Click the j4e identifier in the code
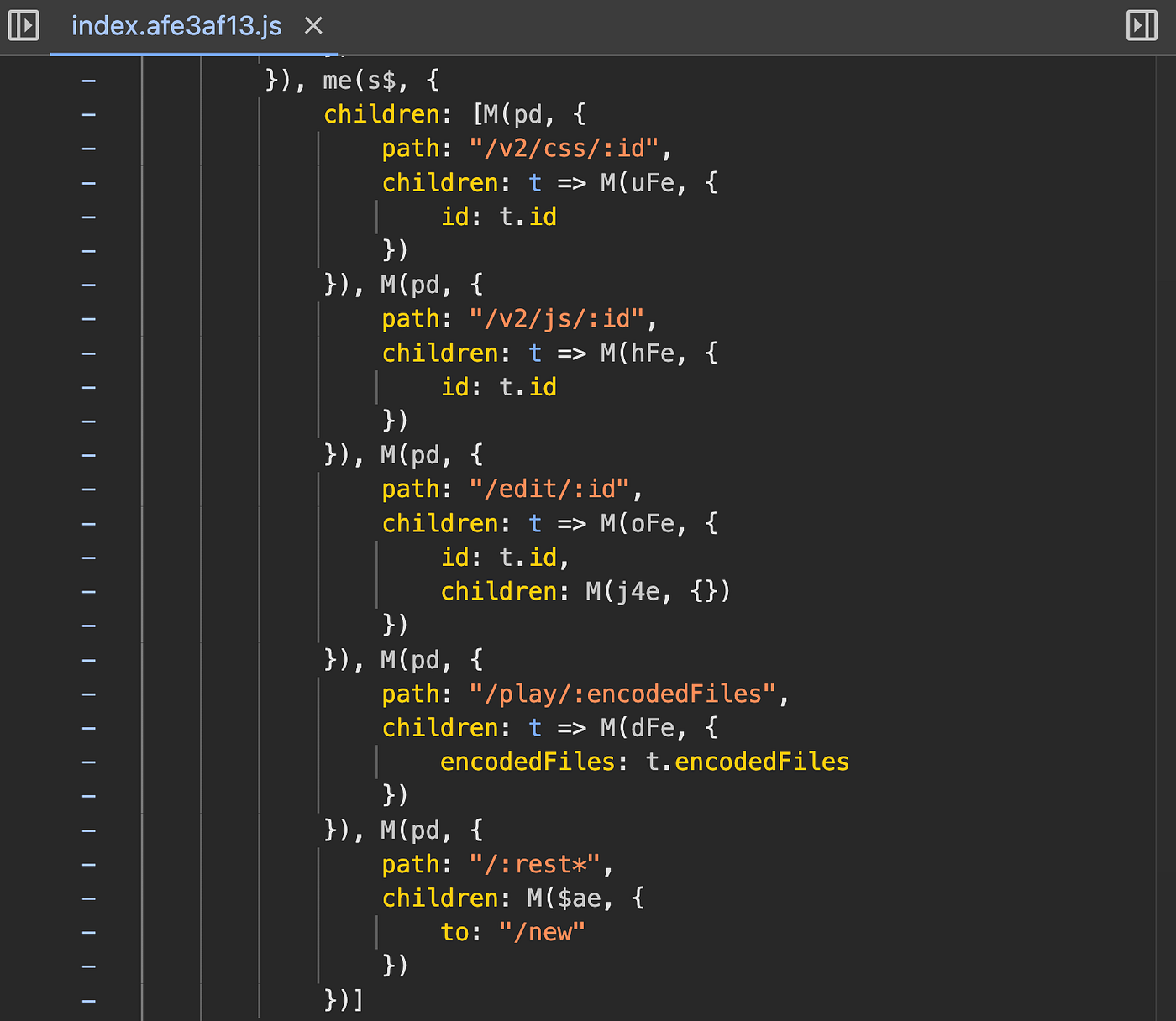 click(638, 592)
